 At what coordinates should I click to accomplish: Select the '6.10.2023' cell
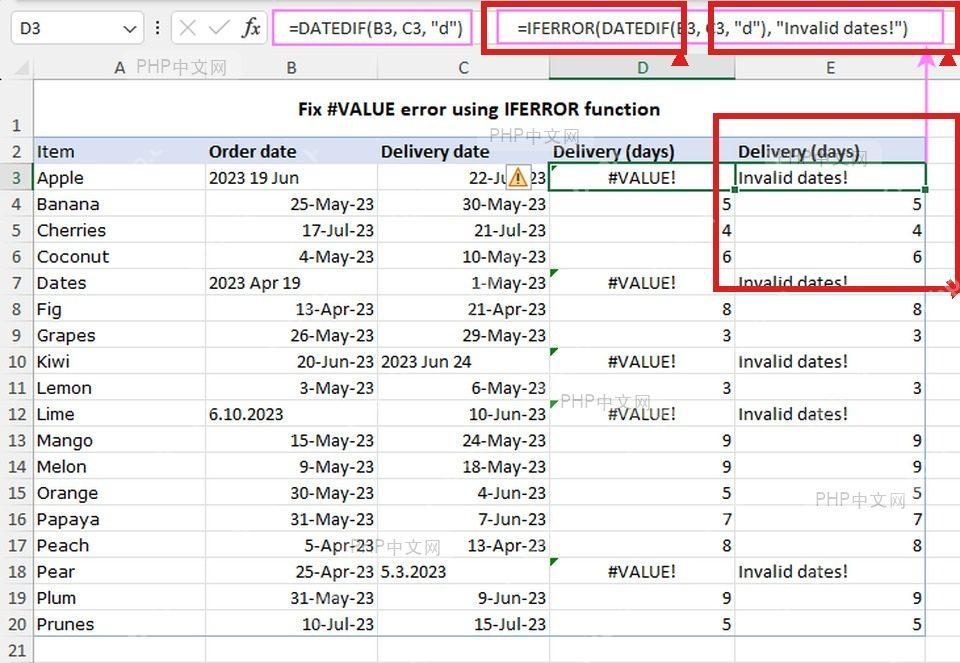tap(291, 414)
